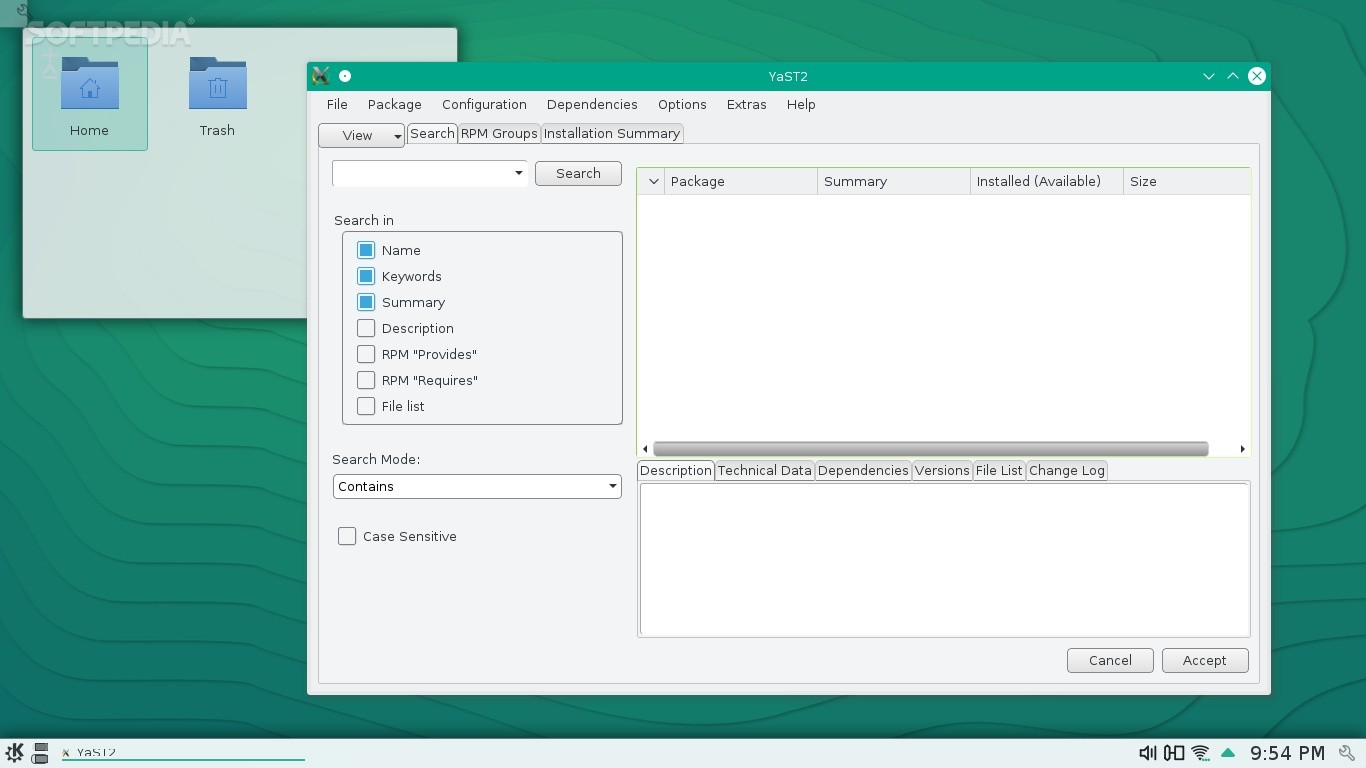Open the panel settings wrench icon
Screen dimensions: 1366x768
click(1347, 753)
